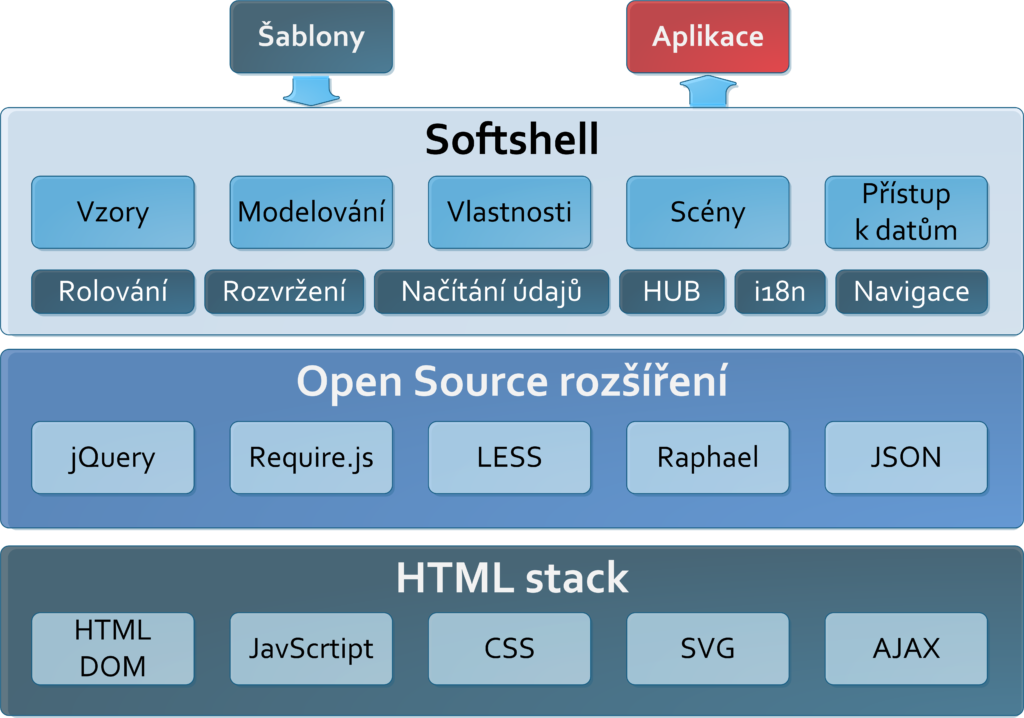The image size is (1024, 718).
Task: Select the Načítání údajů box
Action: click(x=492, y=292)
